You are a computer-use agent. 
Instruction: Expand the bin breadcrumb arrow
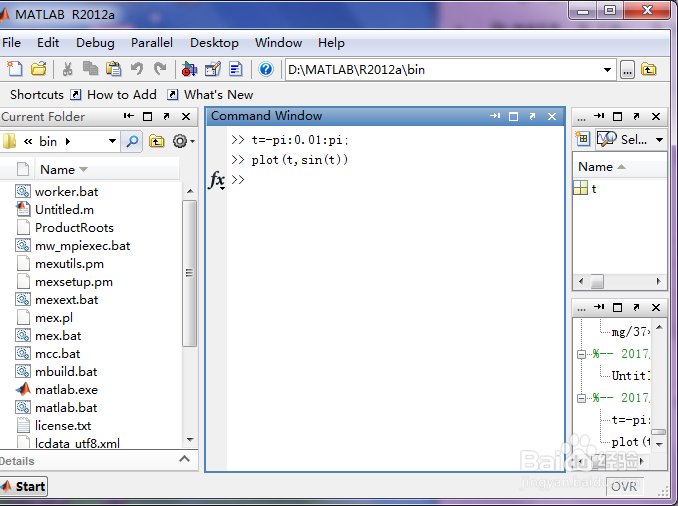click(x=68, y=141)
